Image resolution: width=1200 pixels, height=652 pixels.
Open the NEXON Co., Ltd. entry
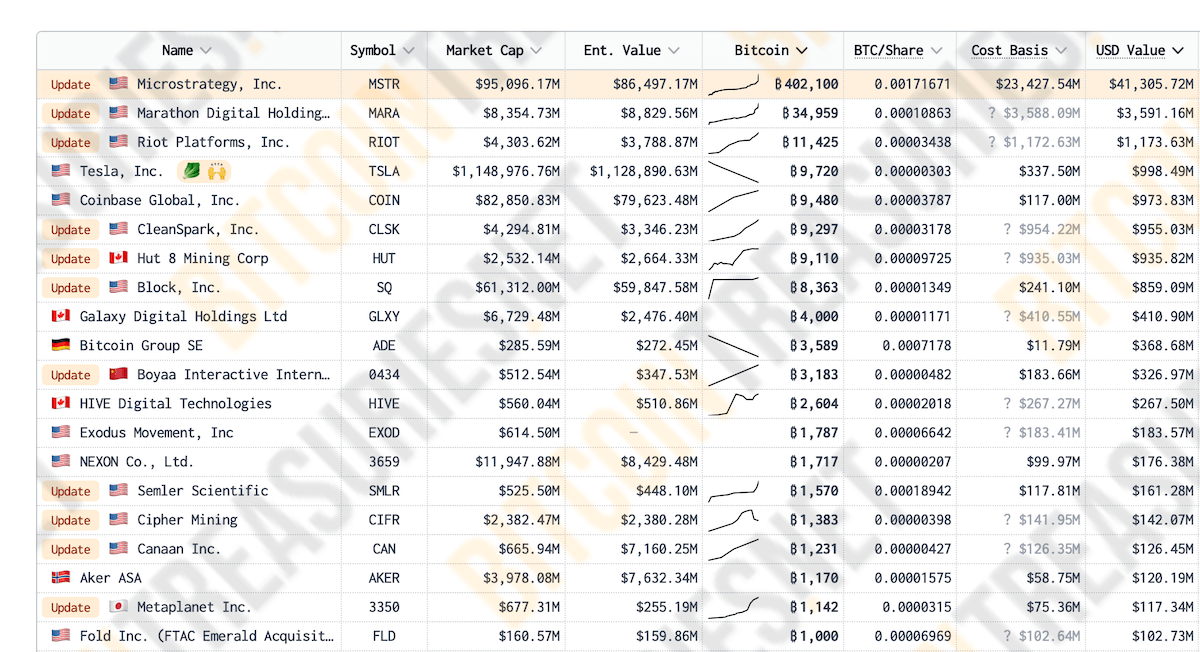pyautogui.click(x=137, y=461)
